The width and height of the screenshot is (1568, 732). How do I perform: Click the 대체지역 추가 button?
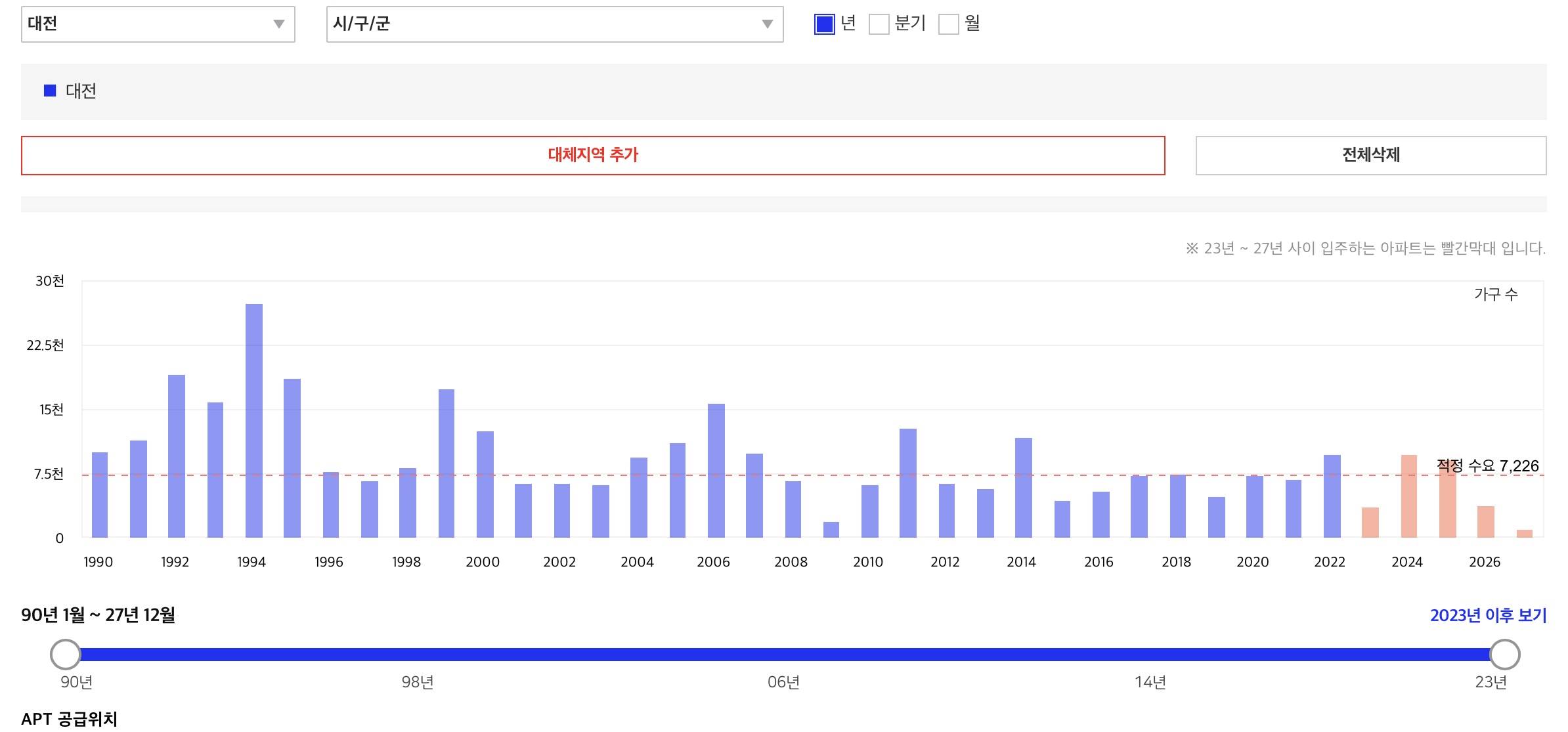(x=592, y=155)
